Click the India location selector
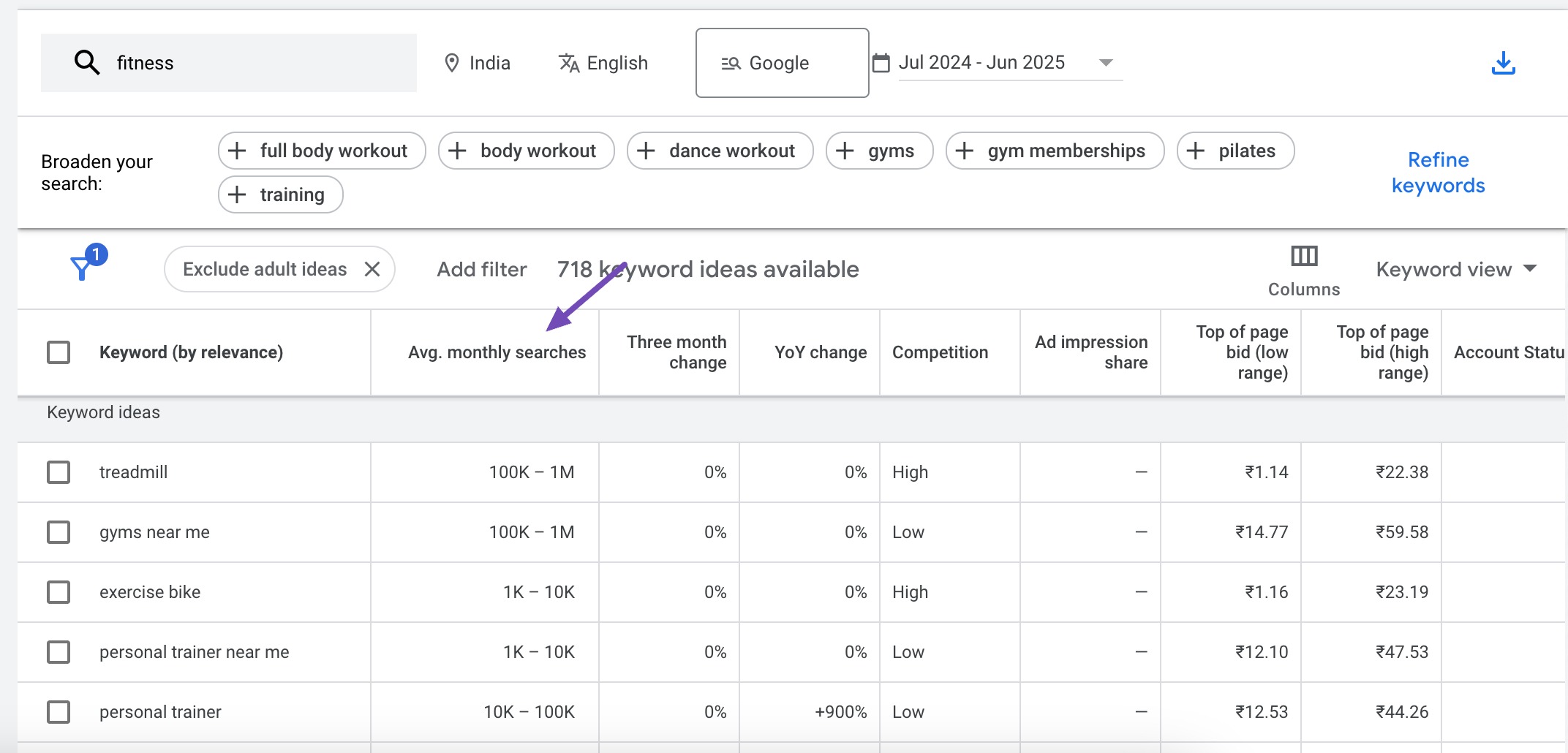 click(x=478, y=63)
